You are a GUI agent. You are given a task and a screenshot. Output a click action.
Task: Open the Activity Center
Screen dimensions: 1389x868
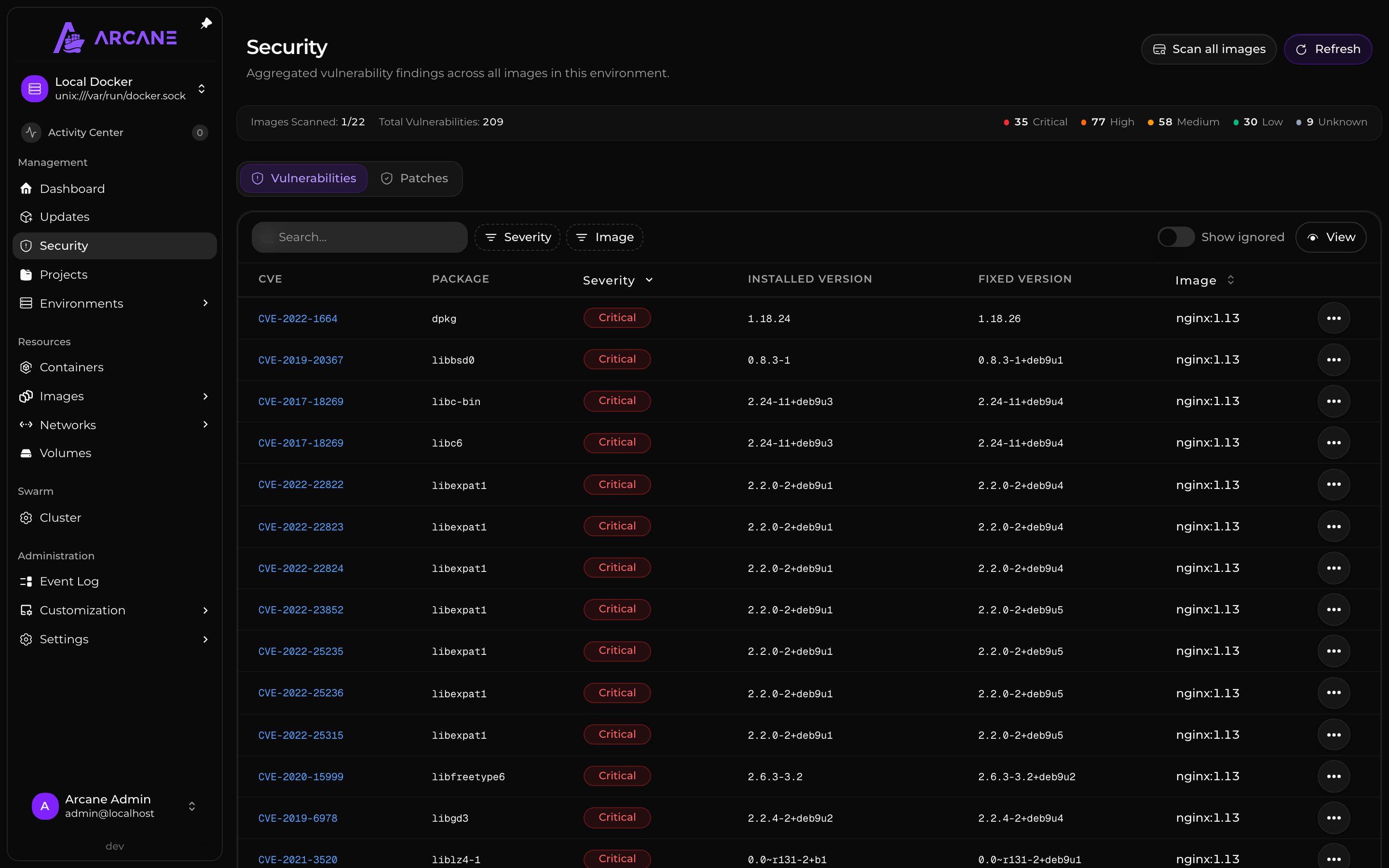tap(115, 133)
